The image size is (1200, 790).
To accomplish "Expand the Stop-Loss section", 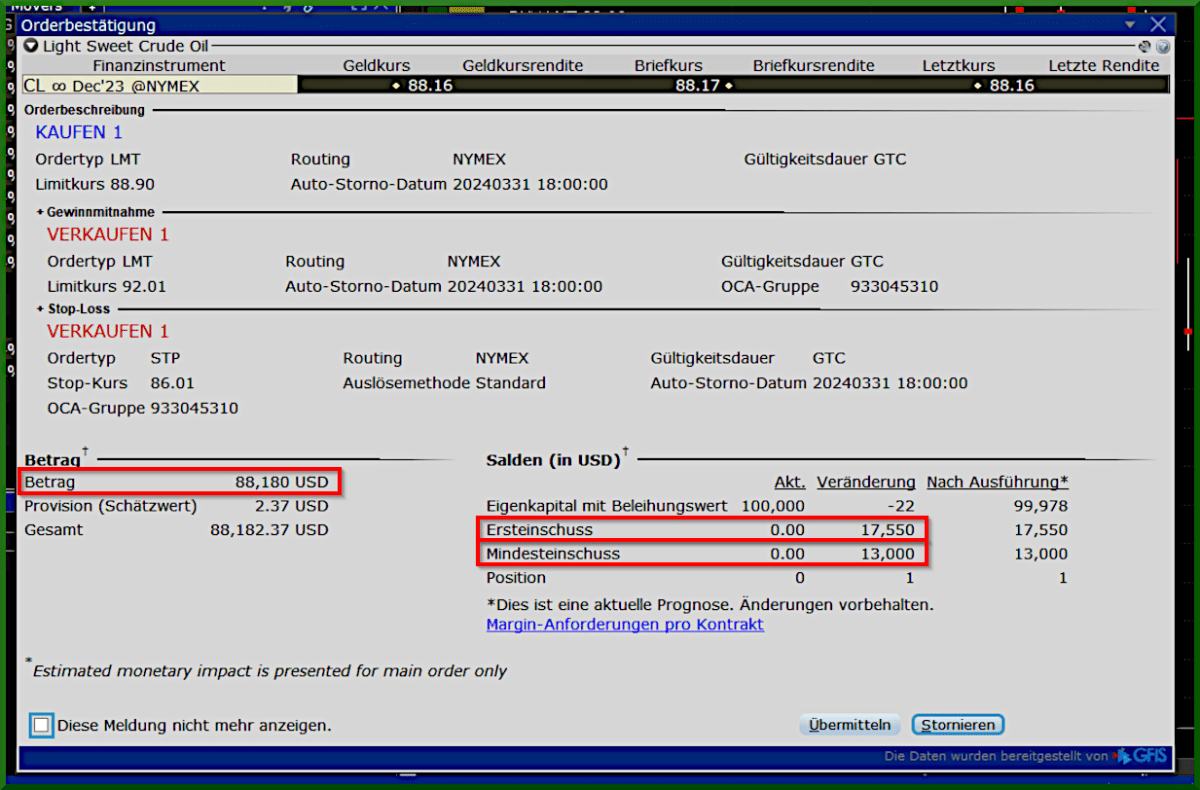I will (x=38, y=309).
